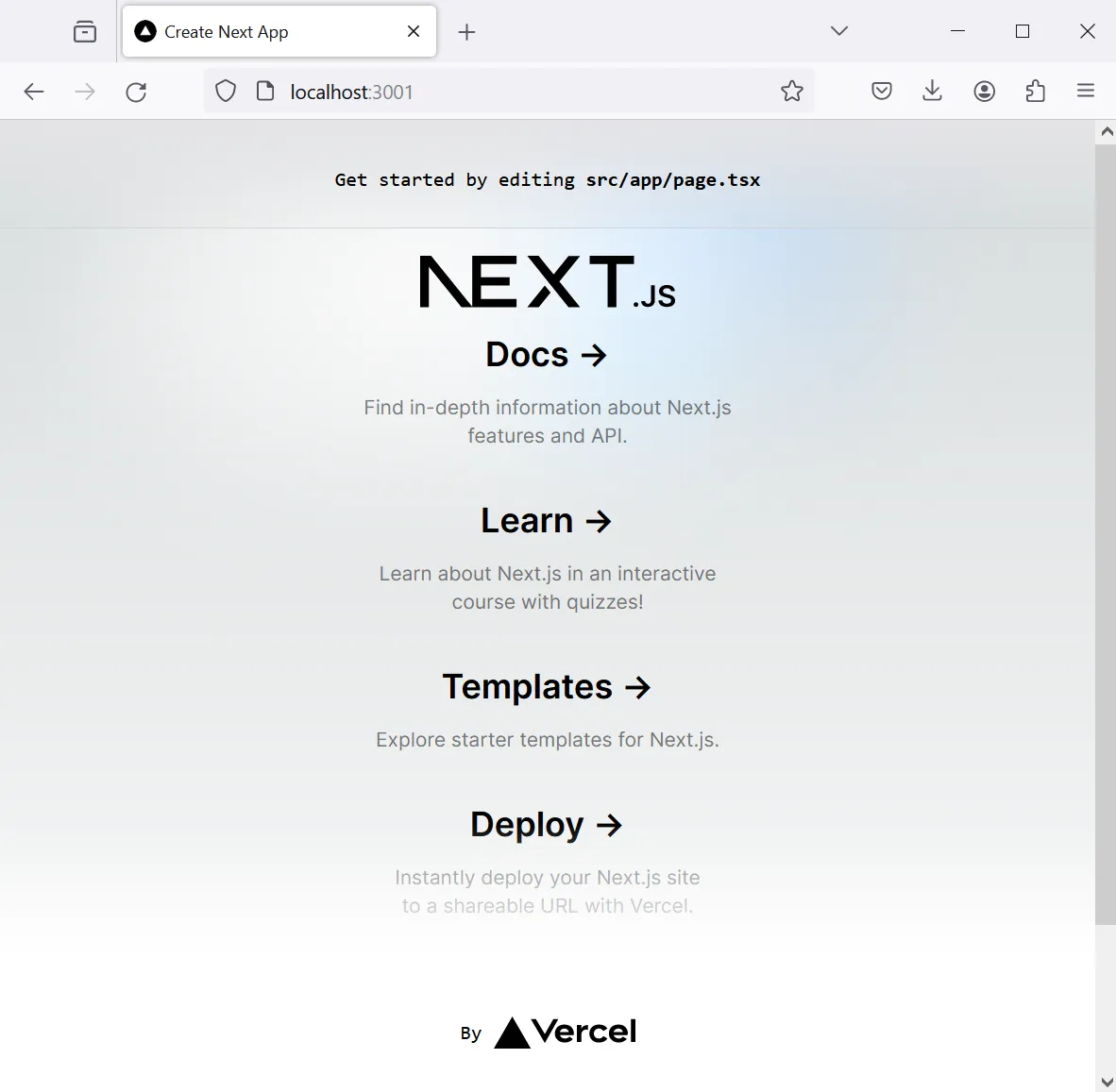Click 'Learn about Next.js in an interactive' text
Screen dimensions: 1116x1092
click(548, 574)
